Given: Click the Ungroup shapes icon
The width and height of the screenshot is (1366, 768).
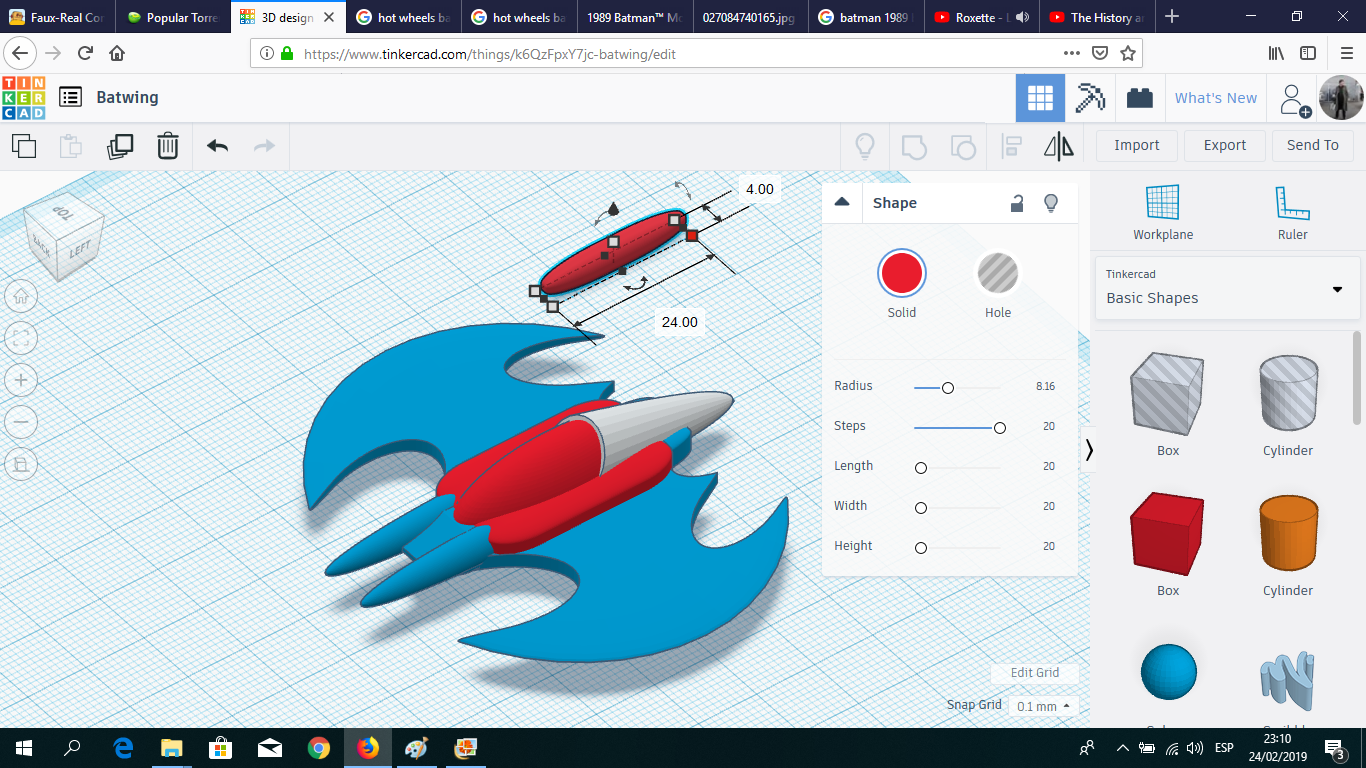Looking at the screenshot, I should (963, 146).
